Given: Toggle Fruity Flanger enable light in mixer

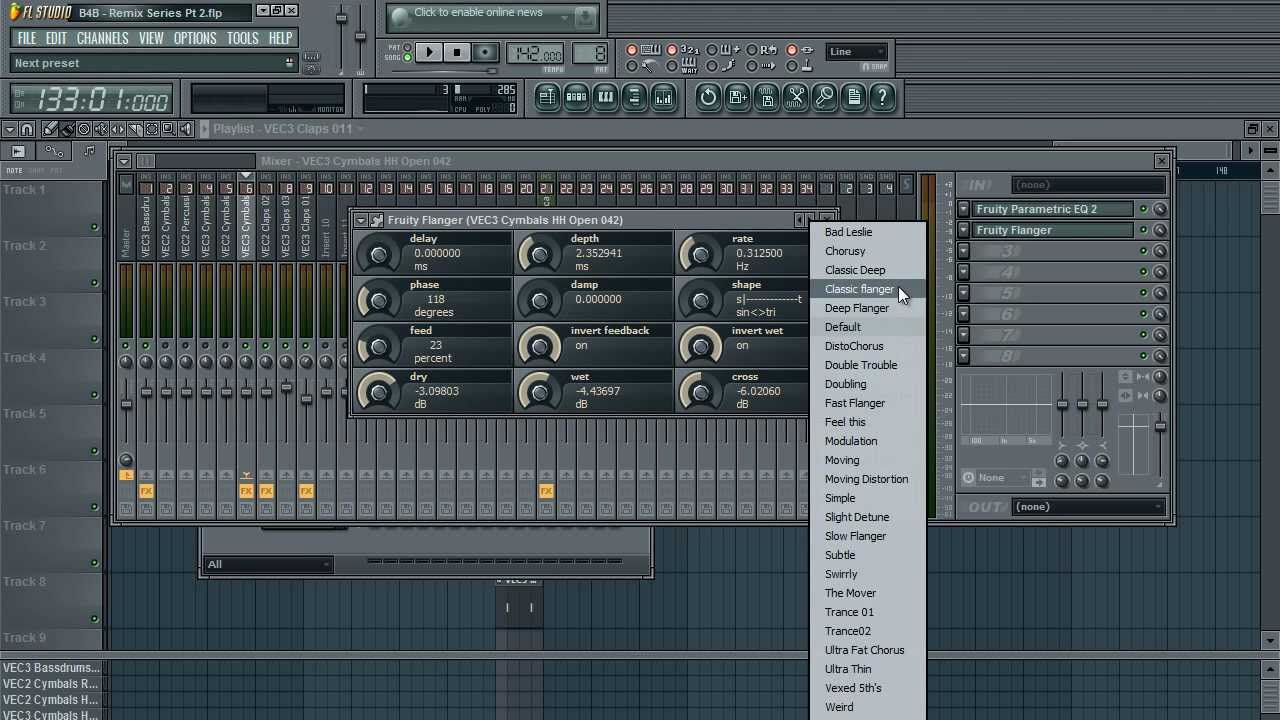Looking at the screenshot, I should click(x=1143, y=230).
